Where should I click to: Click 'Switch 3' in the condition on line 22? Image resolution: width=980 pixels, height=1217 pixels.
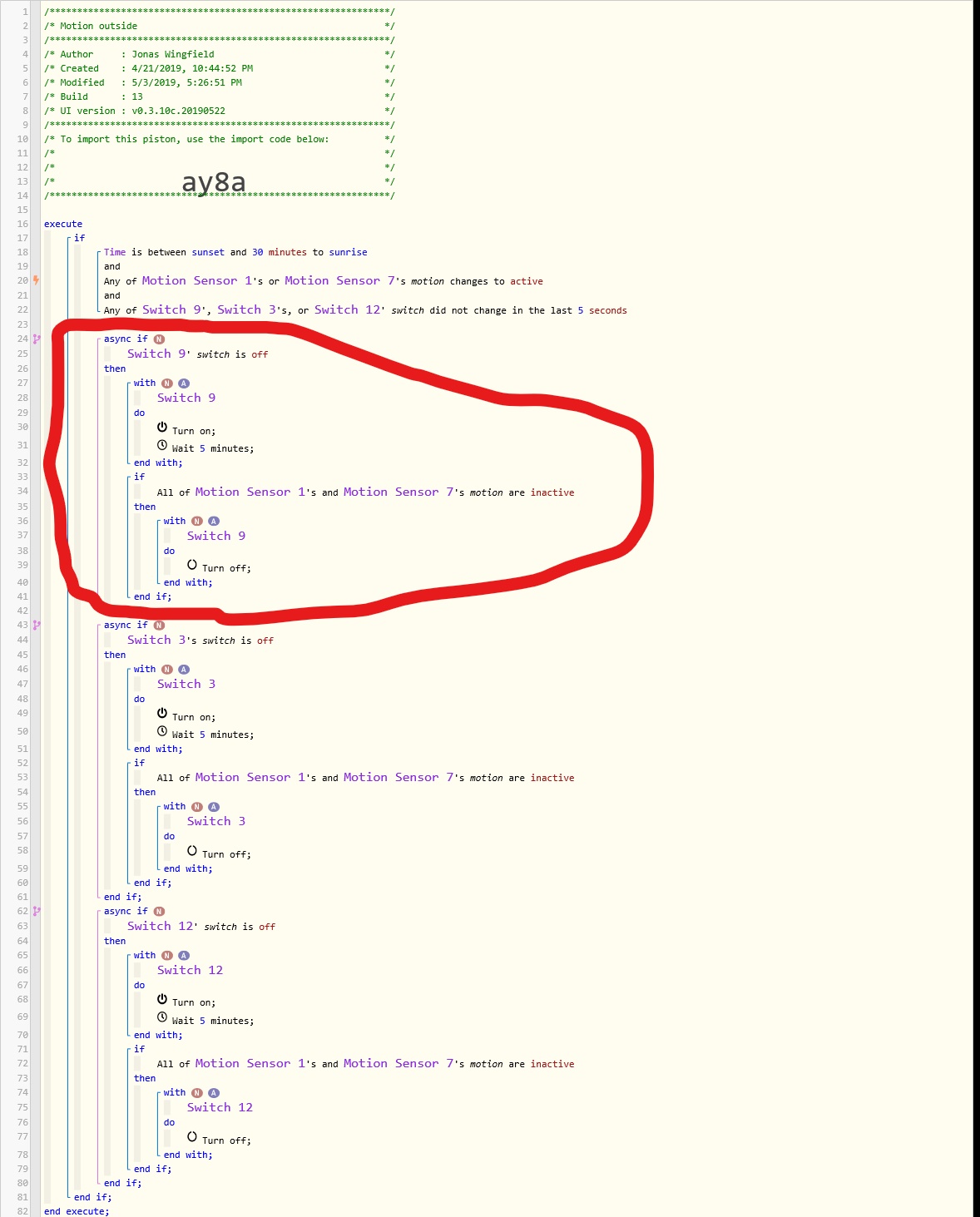246,309
